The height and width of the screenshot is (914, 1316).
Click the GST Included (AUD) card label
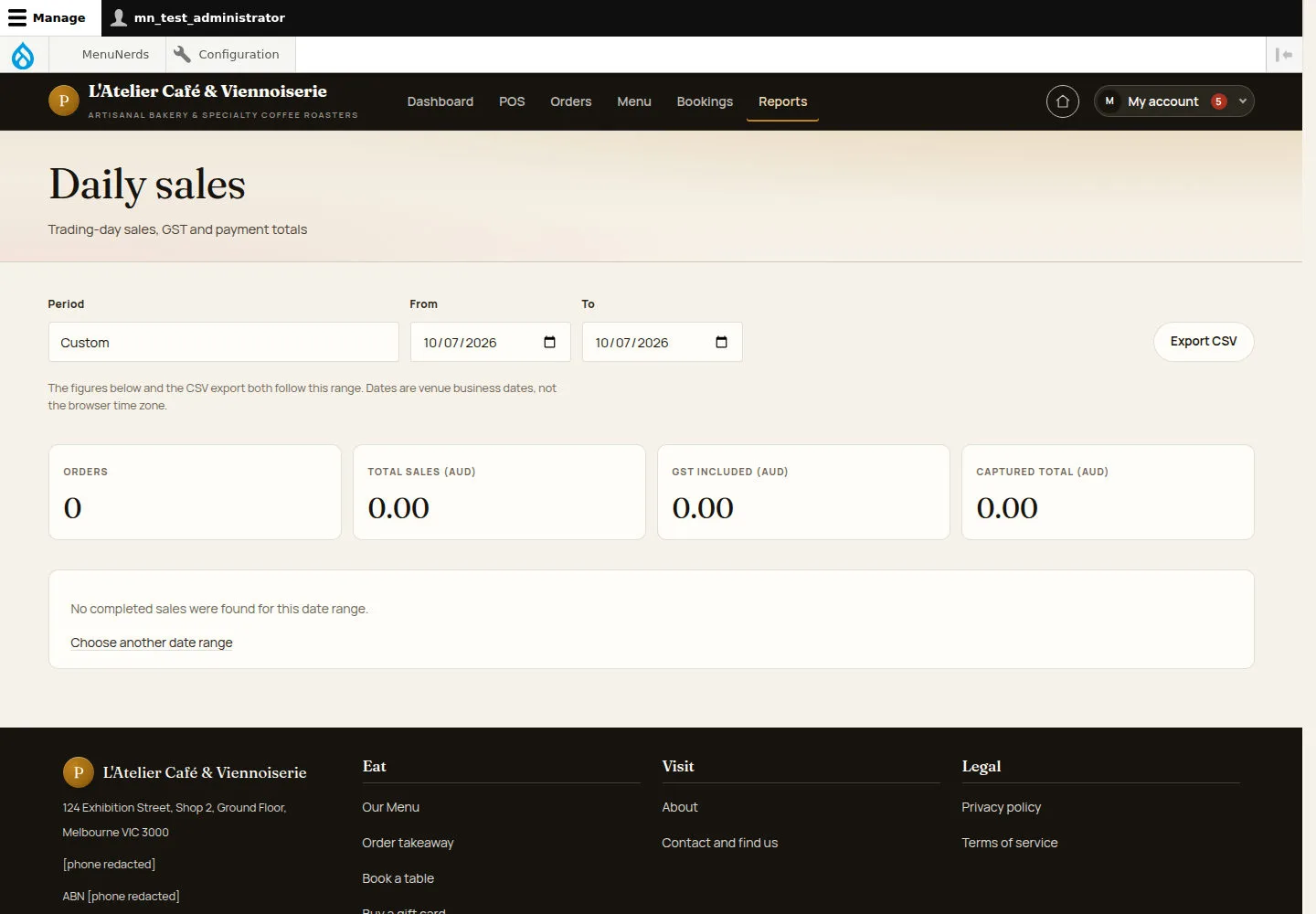tap(730, 472)
